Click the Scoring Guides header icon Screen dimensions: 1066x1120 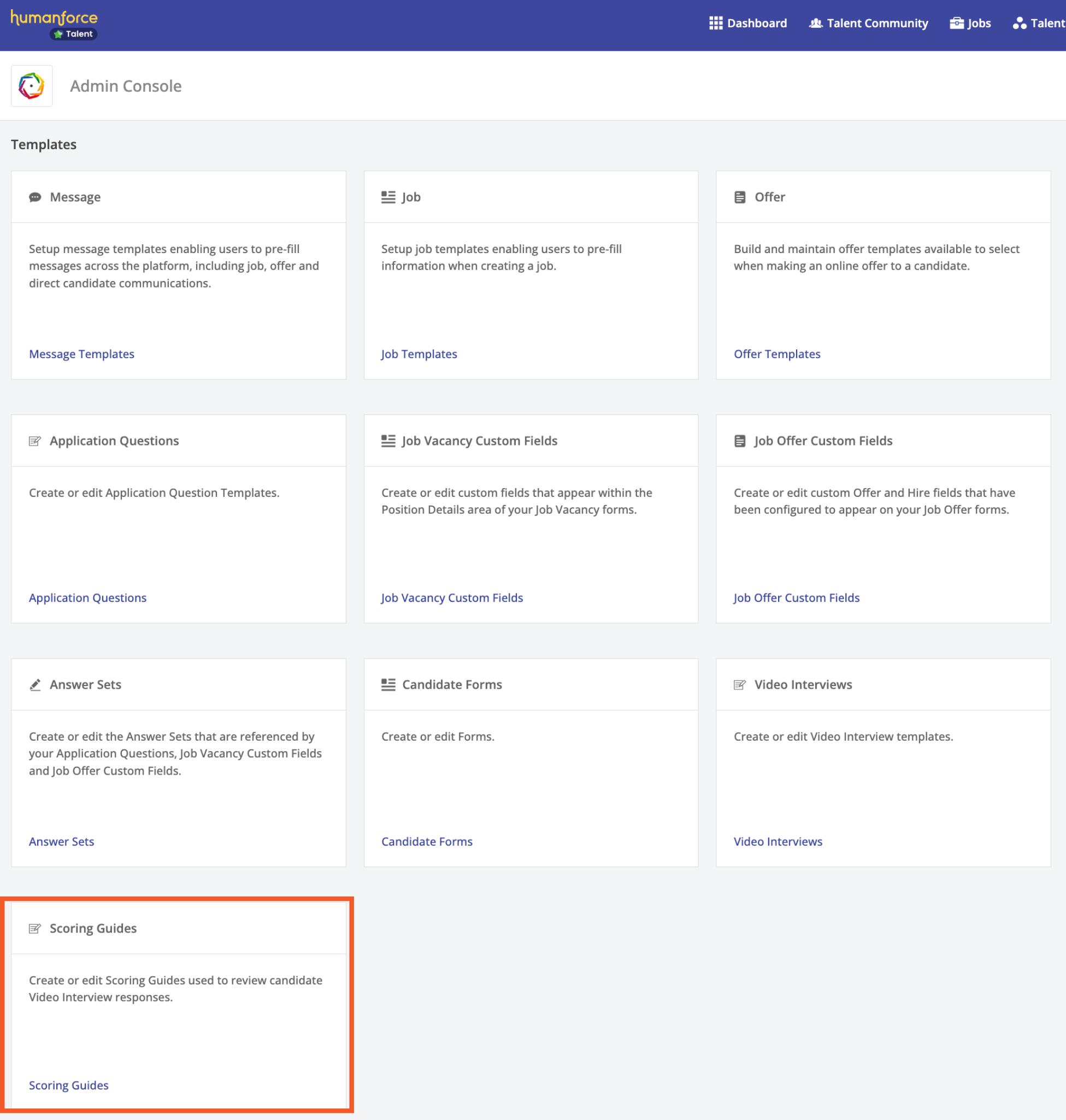point(35,929)
